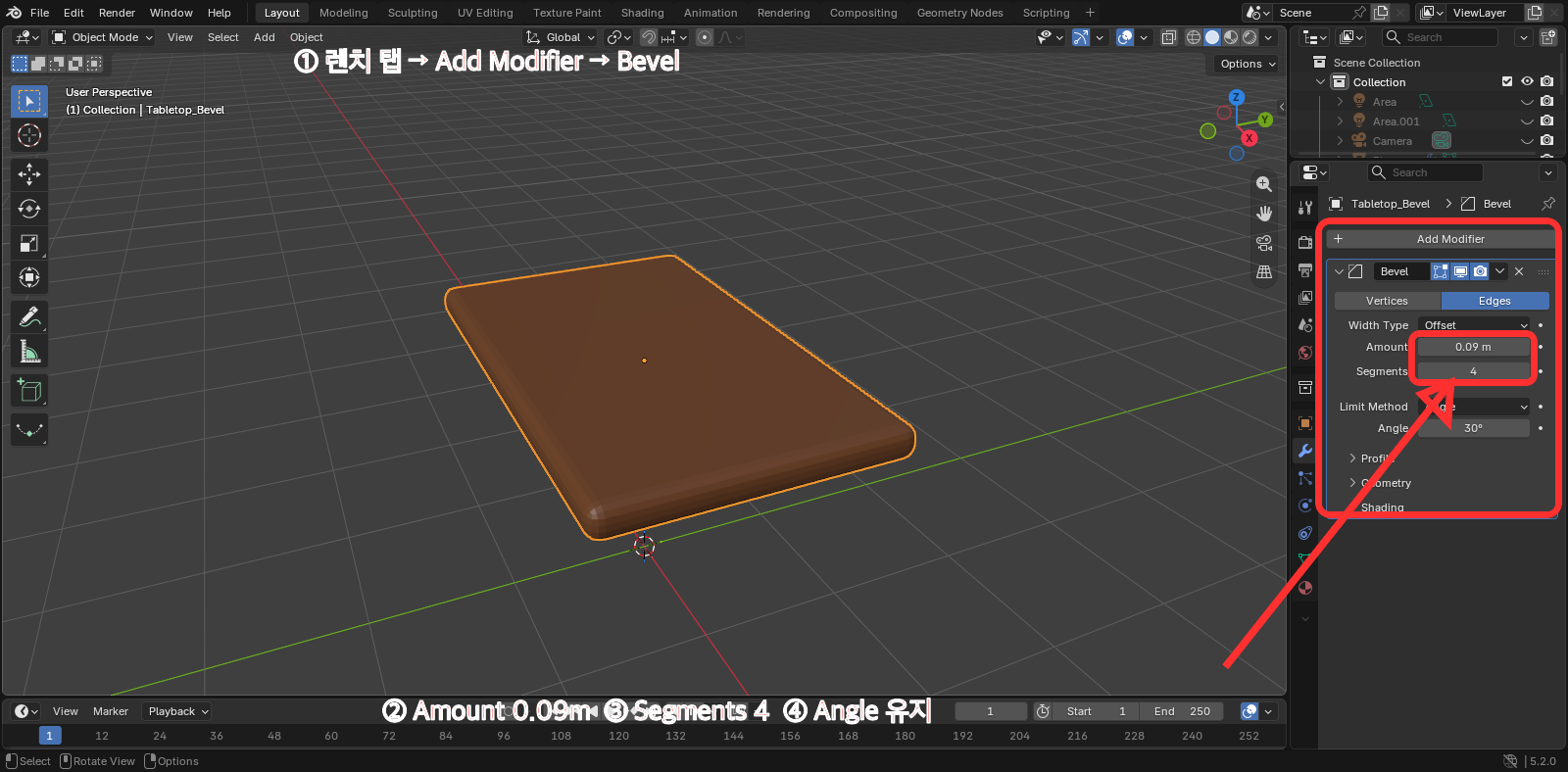
Task: Open the viewport Add menu
Action: 265,37
